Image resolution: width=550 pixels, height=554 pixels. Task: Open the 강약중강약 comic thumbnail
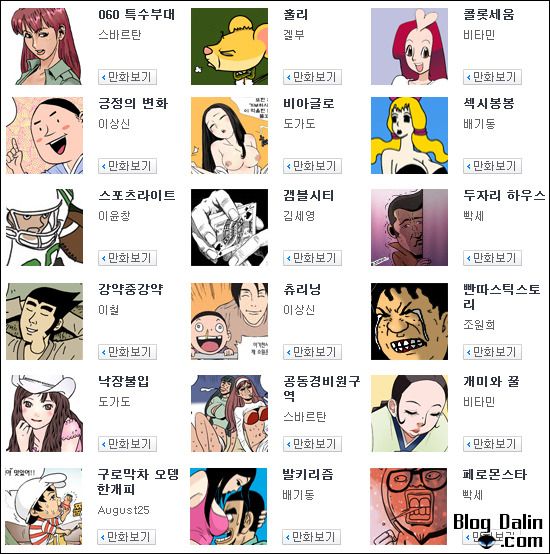[45, 321]
